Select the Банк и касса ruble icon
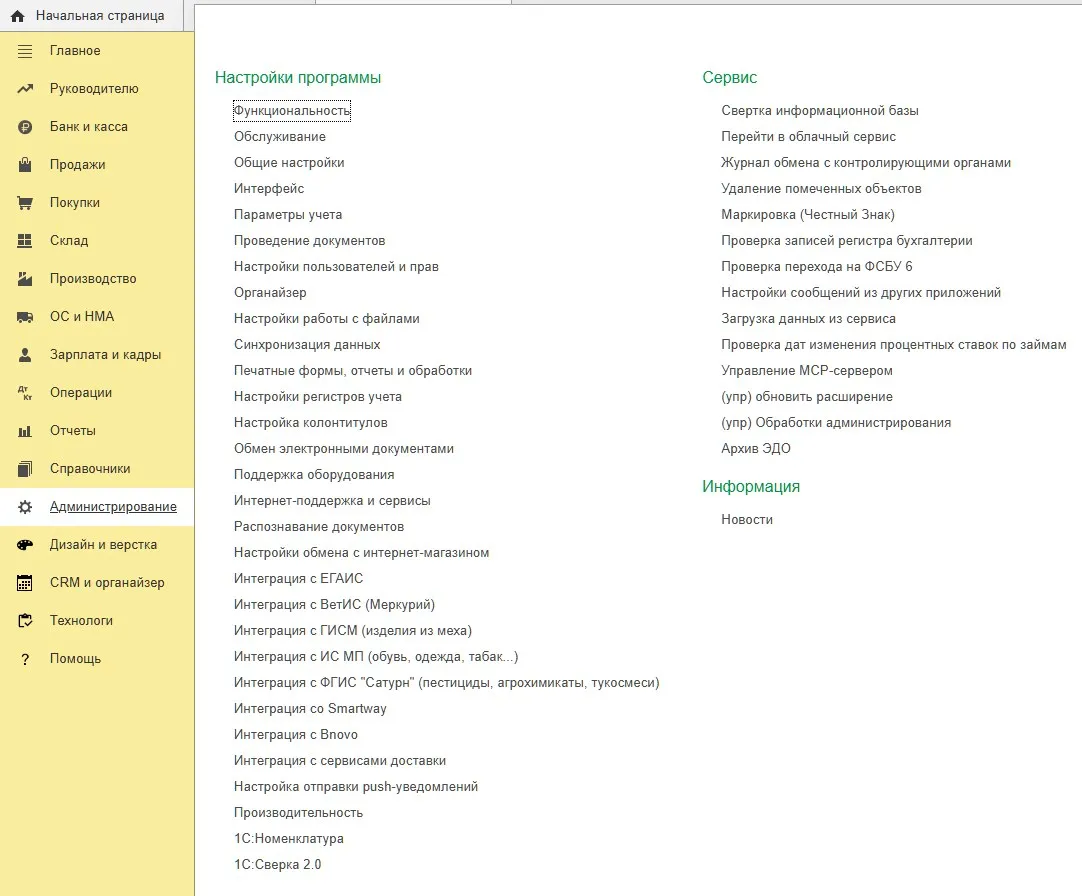 pyautogui.click(x=25, y=127)
